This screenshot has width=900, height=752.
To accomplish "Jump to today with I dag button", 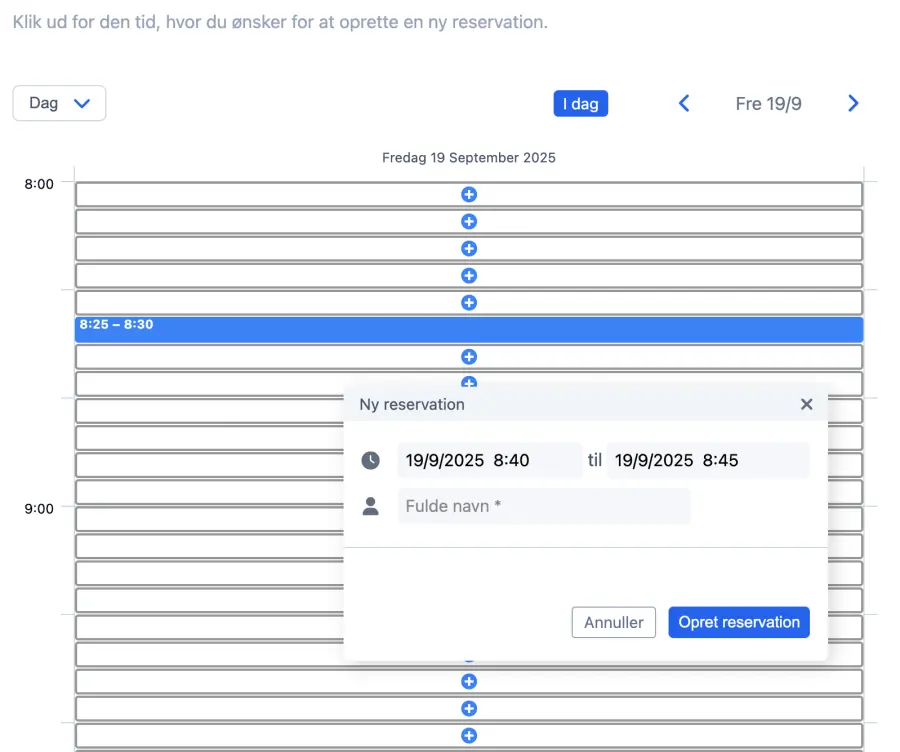I will tap(580, 103).
